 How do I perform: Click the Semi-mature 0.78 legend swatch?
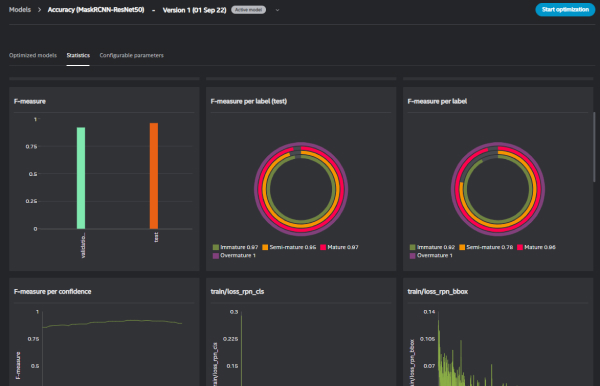tap(462, 247)
